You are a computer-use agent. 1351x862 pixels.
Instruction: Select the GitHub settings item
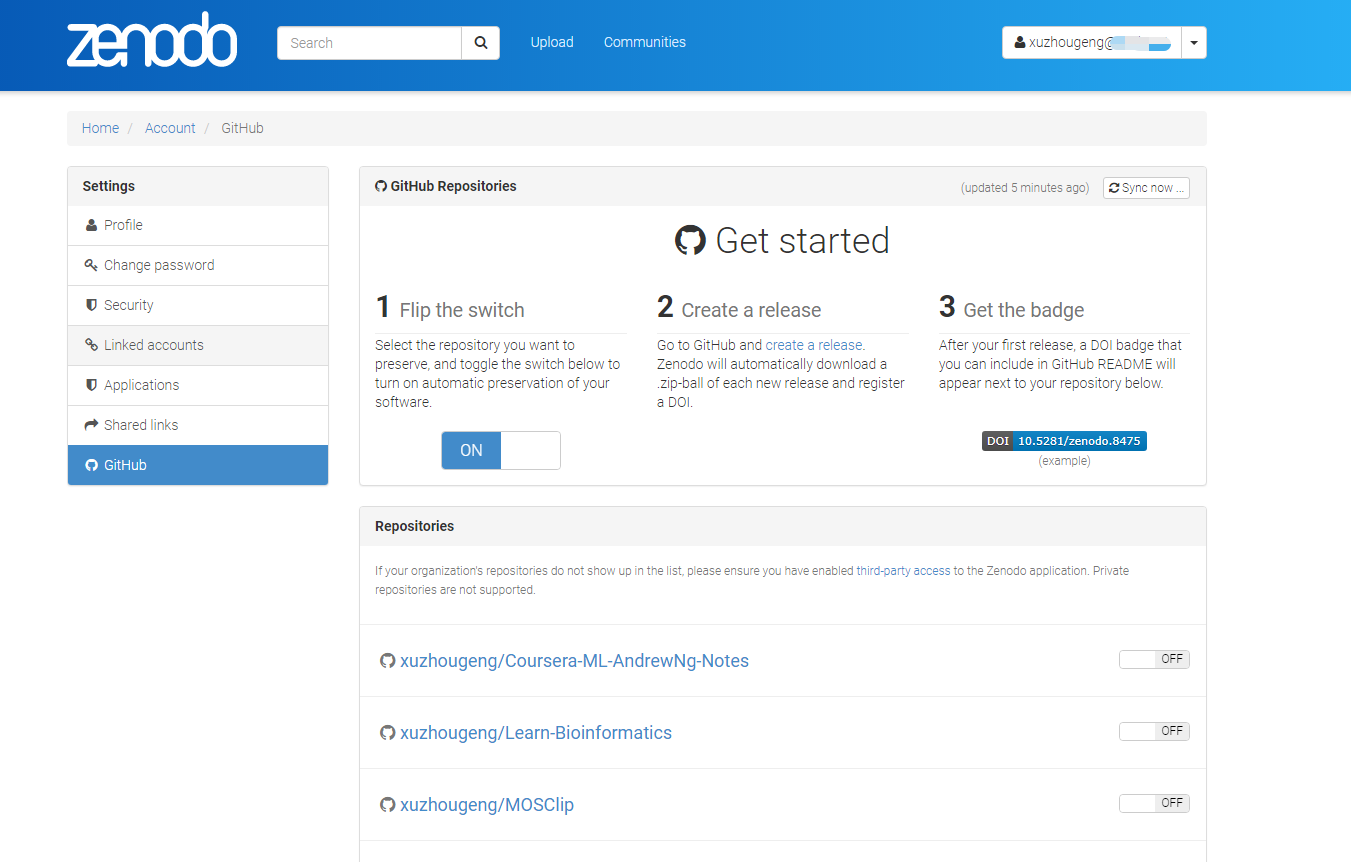(198, 465)
